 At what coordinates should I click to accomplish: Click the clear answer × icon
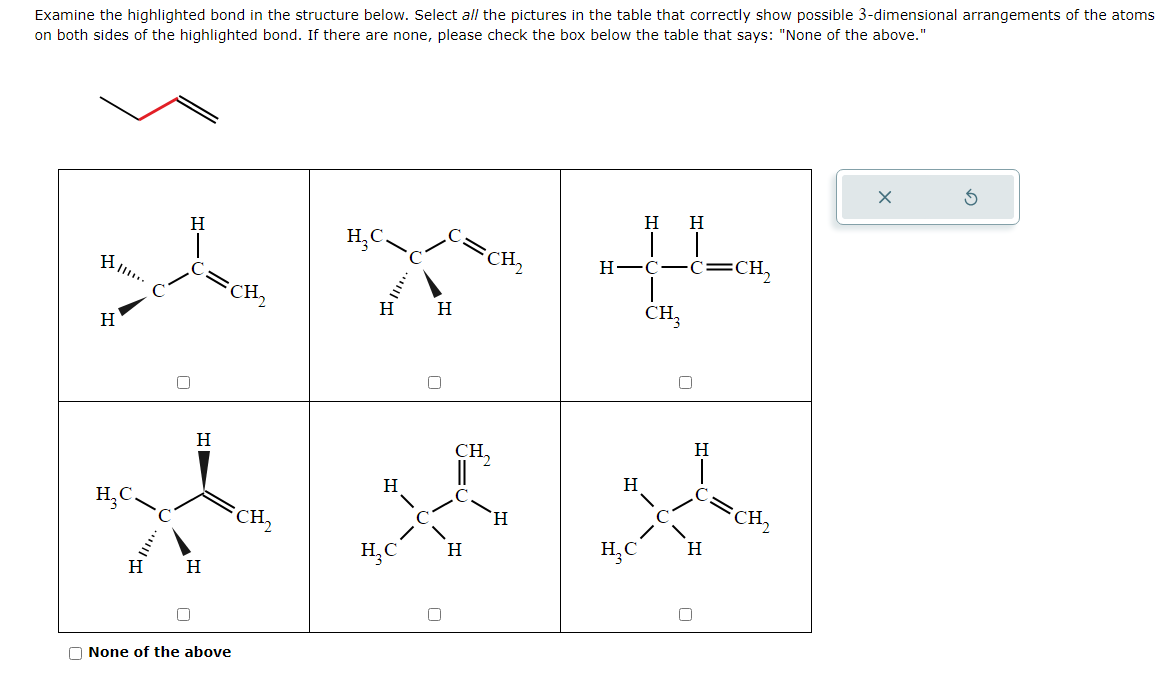coord(884,196)
